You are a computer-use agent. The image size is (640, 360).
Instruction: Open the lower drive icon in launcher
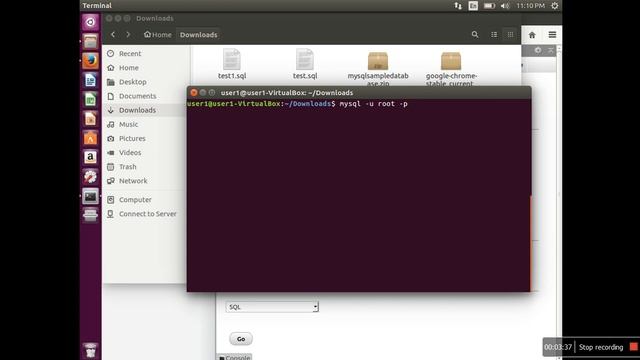(90, 215)
